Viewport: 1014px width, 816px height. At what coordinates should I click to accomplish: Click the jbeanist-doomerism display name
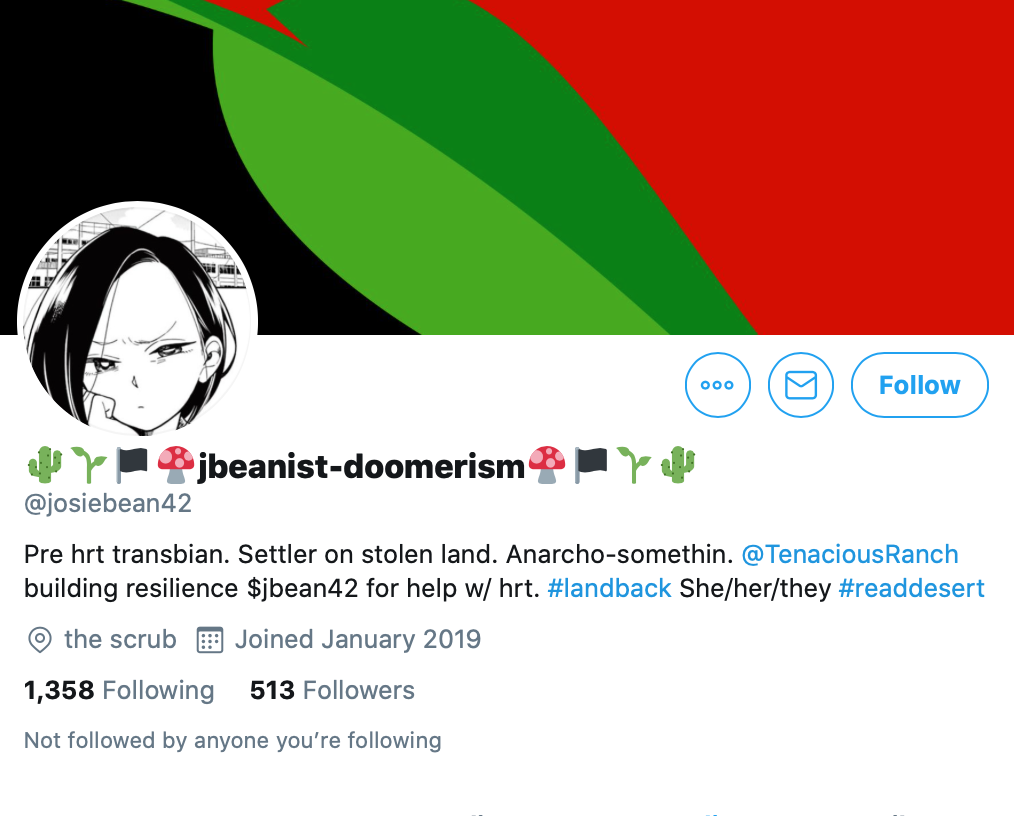pos(361,466)
